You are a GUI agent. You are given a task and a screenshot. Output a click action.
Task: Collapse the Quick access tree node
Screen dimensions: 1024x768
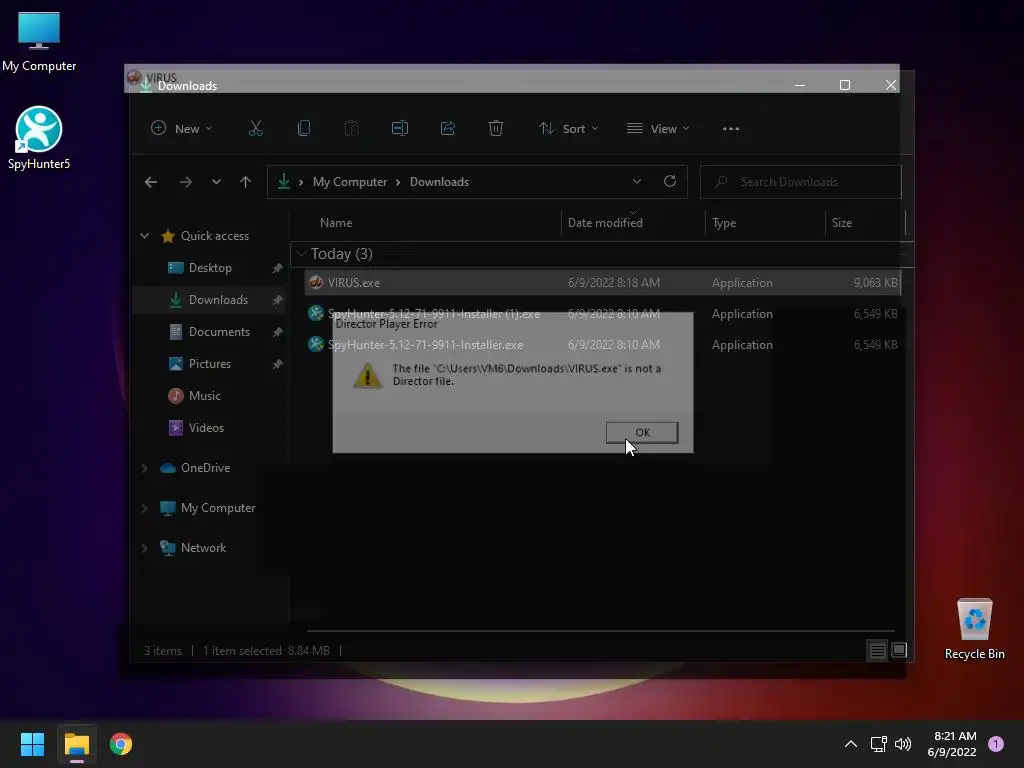point(144,236)
